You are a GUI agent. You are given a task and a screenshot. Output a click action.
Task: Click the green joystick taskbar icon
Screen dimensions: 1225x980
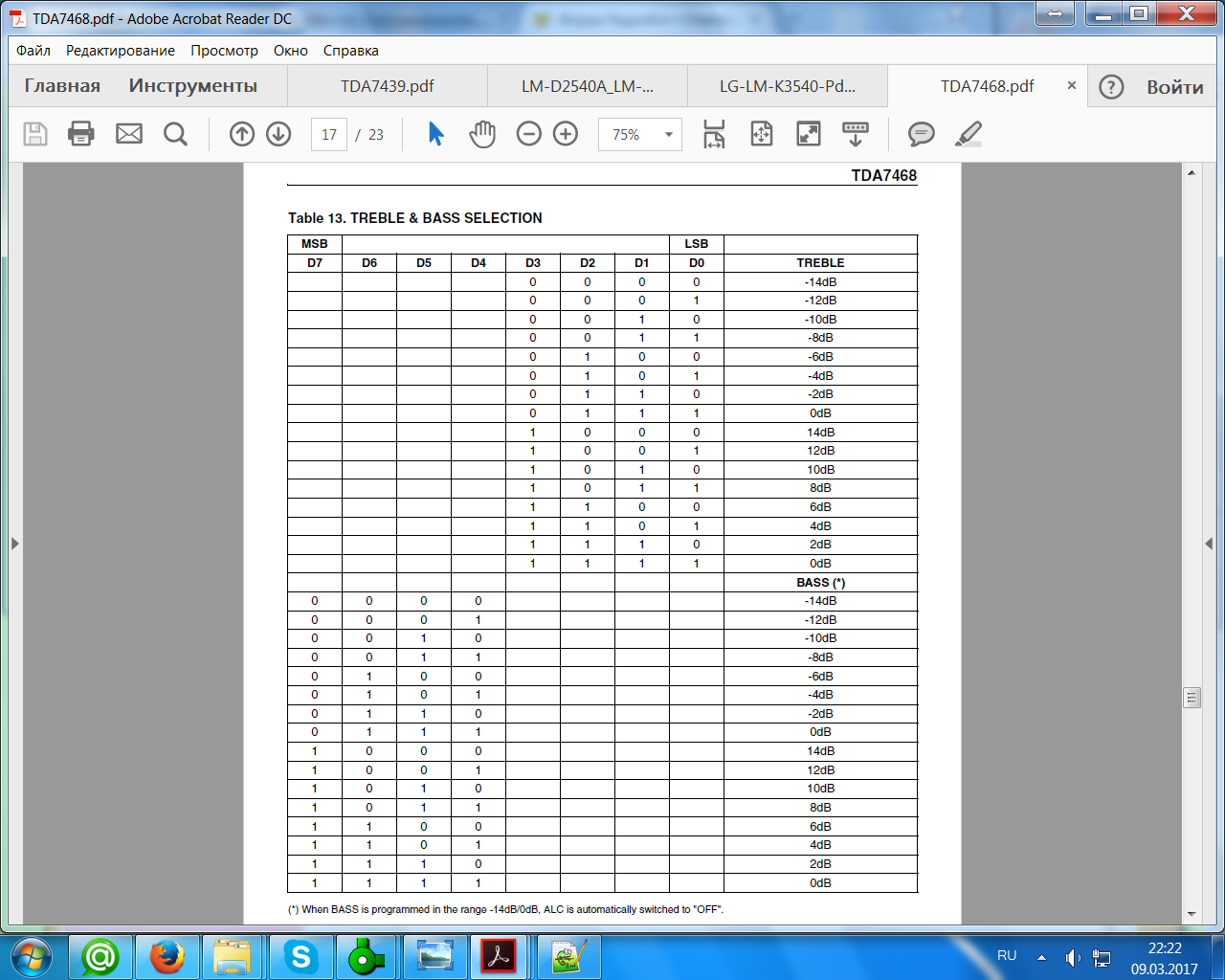(x=366, y=956)
